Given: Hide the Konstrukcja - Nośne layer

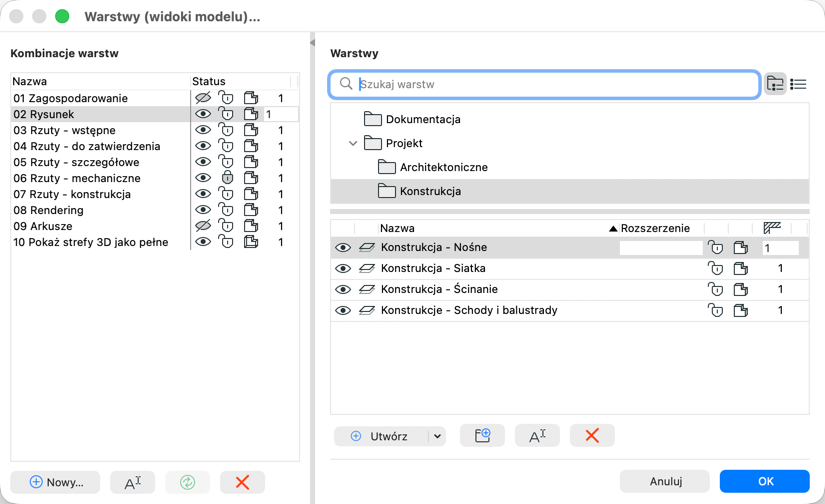Looking at the screenshot, I should click(x=343, y=247).
